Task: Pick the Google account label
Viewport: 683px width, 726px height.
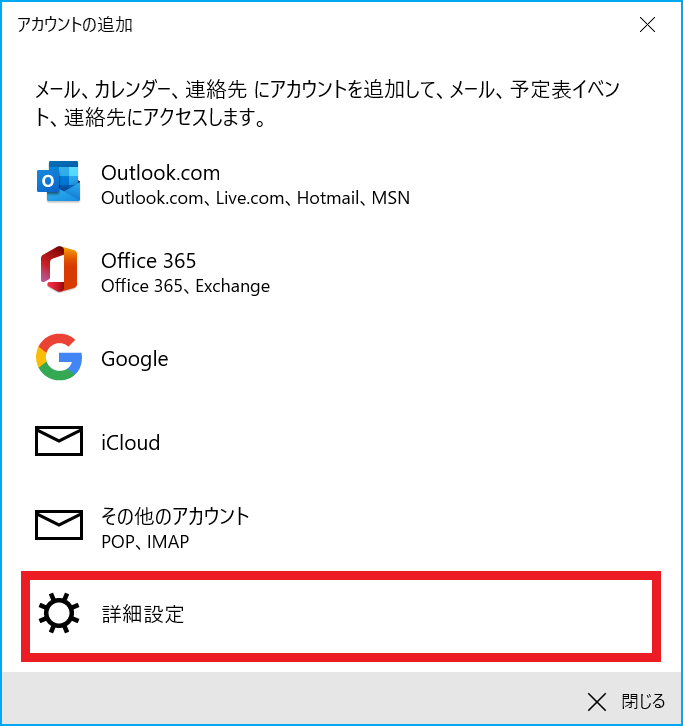Action: pyautogui.click(x=135, y=359)
